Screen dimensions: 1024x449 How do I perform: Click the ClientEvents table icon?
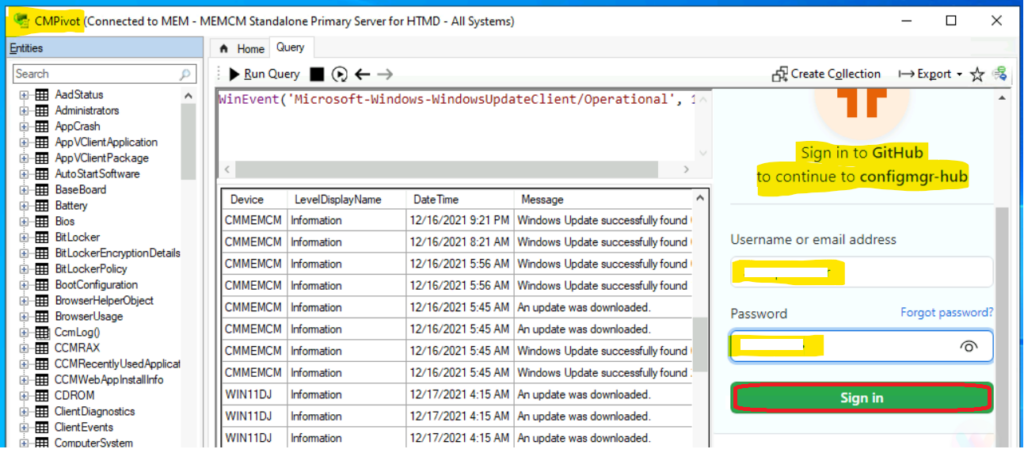(41, 427)
